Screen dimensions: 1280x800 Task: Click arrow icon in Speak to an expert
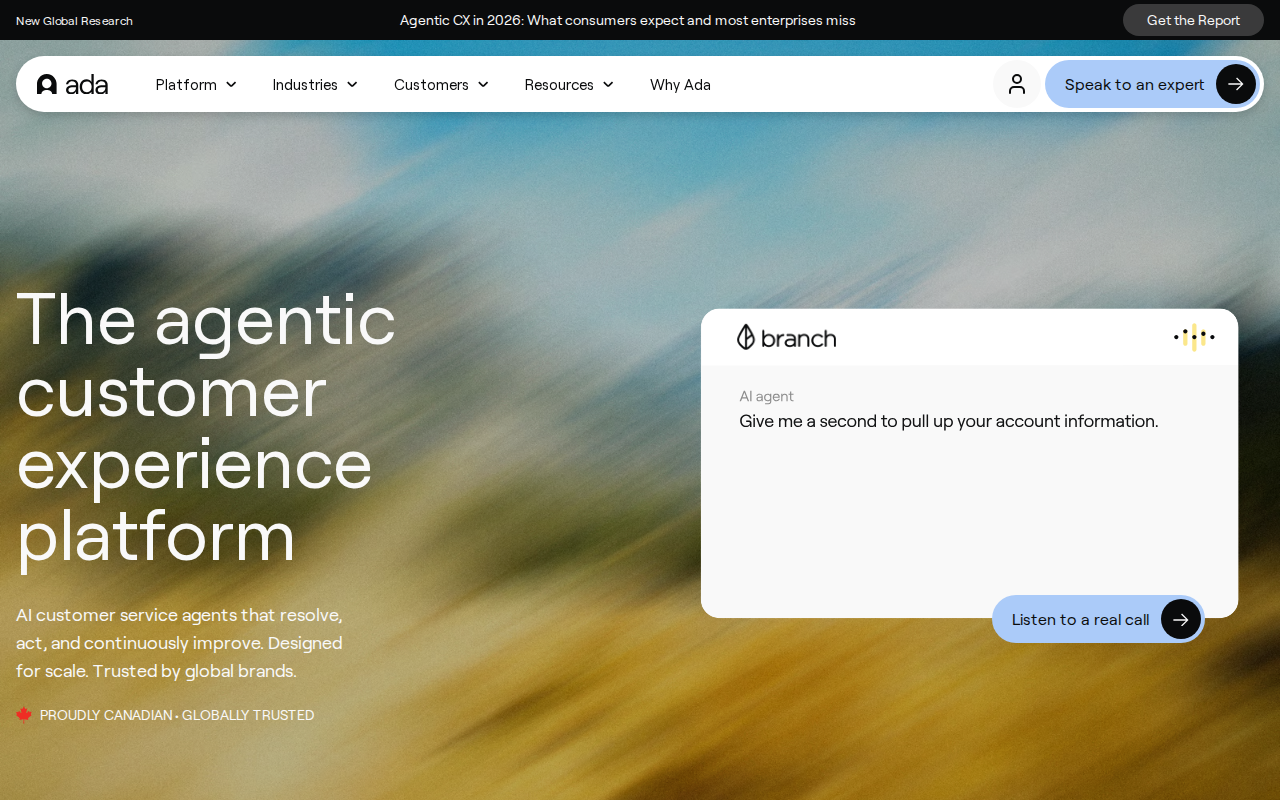coord(1236,84)
